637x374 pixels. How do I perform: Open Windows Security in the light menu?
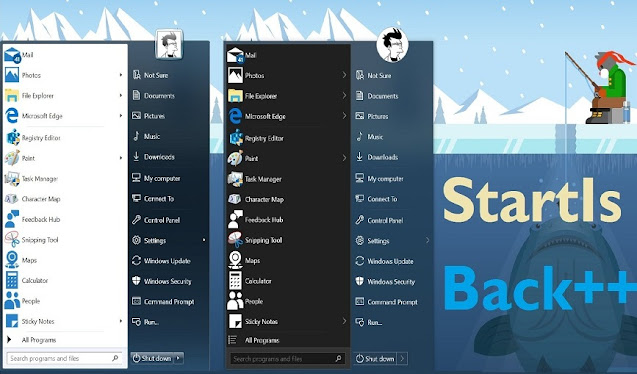pyautogui.click(x=168, y=281)
